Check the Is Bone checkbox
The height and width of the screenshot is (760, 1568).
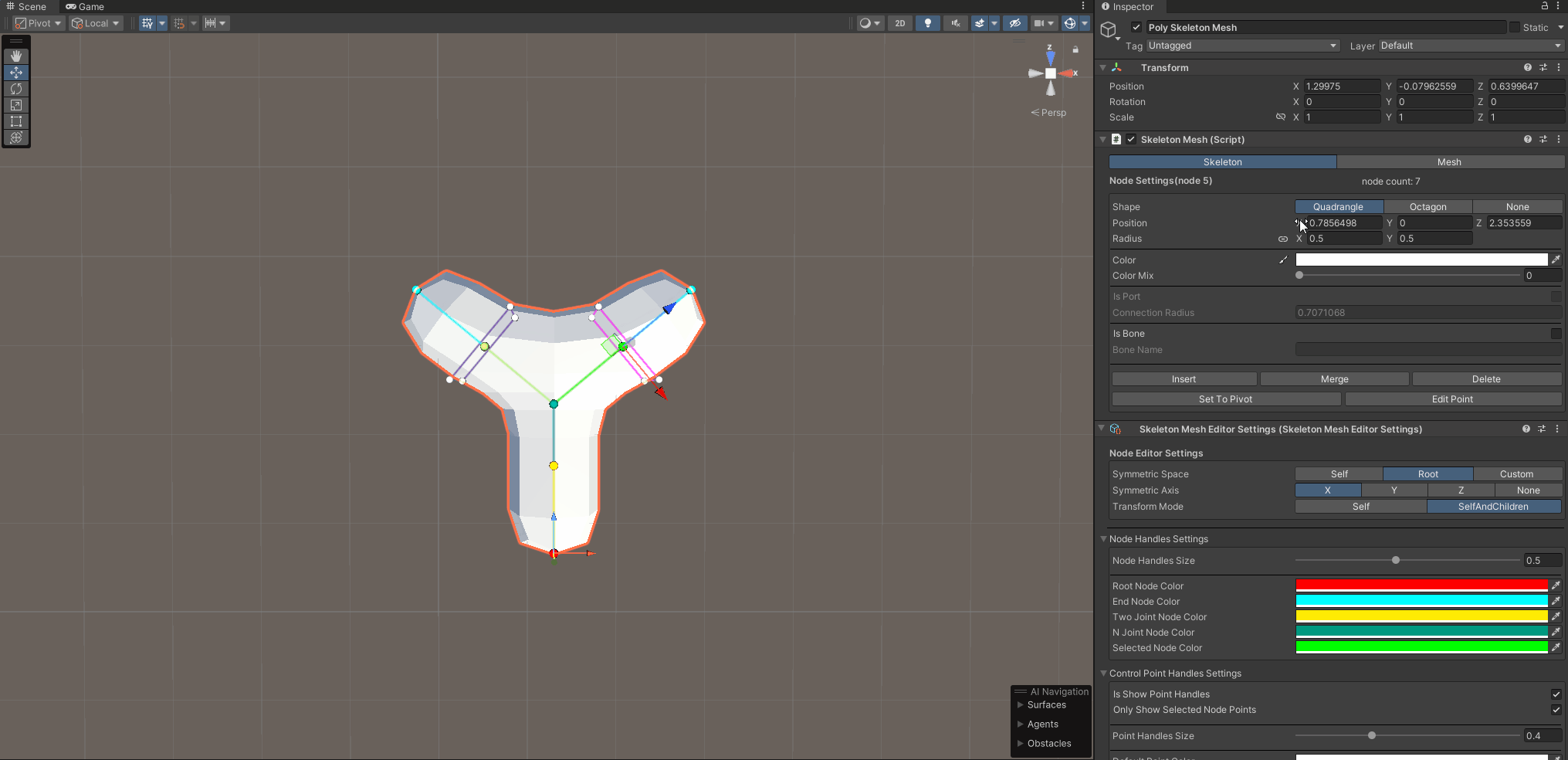[1556, 333]
